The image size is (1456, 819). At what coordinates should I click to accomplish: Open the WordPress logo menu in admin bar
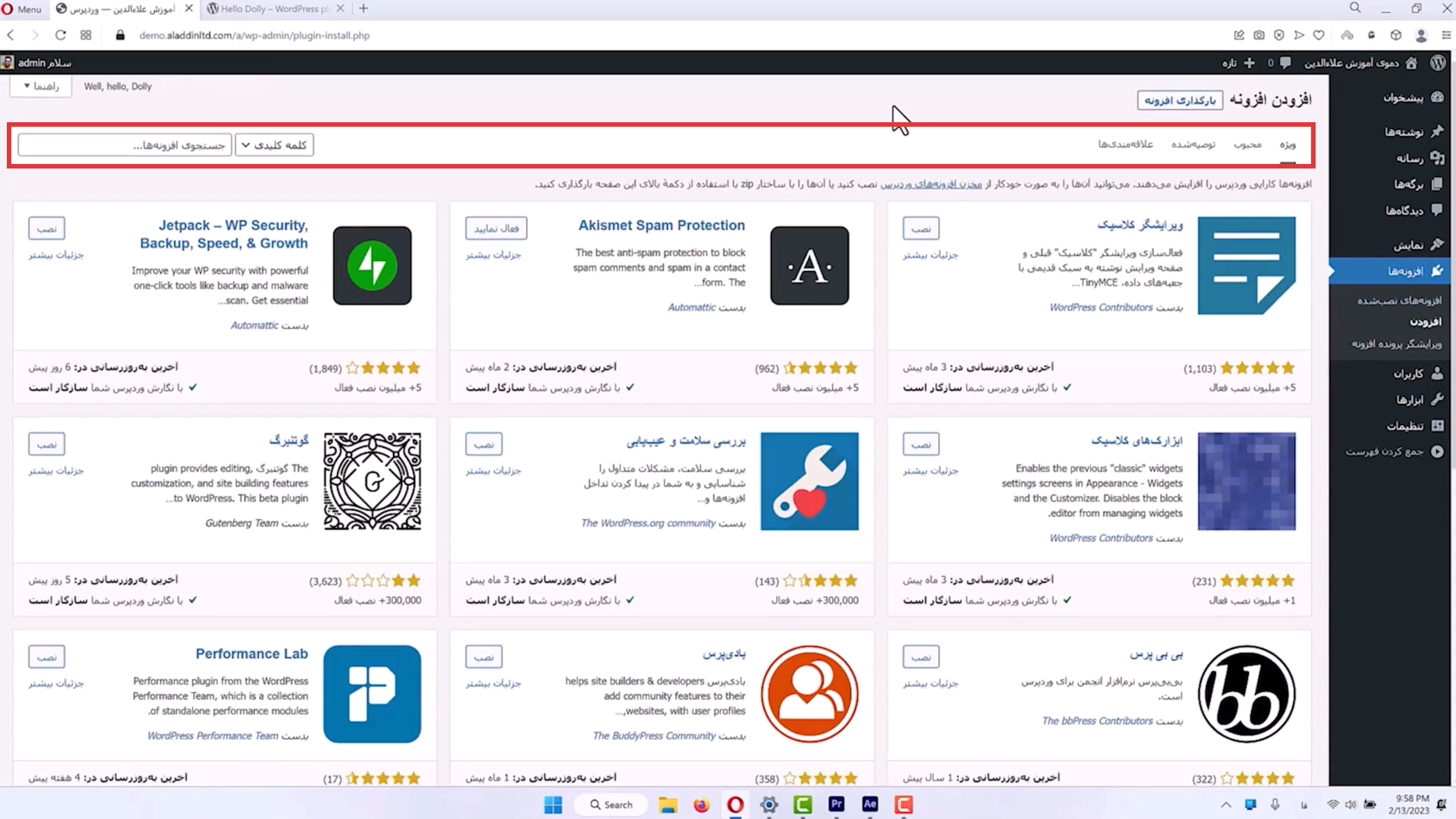pyautogui.click(x=1438, y=63)
